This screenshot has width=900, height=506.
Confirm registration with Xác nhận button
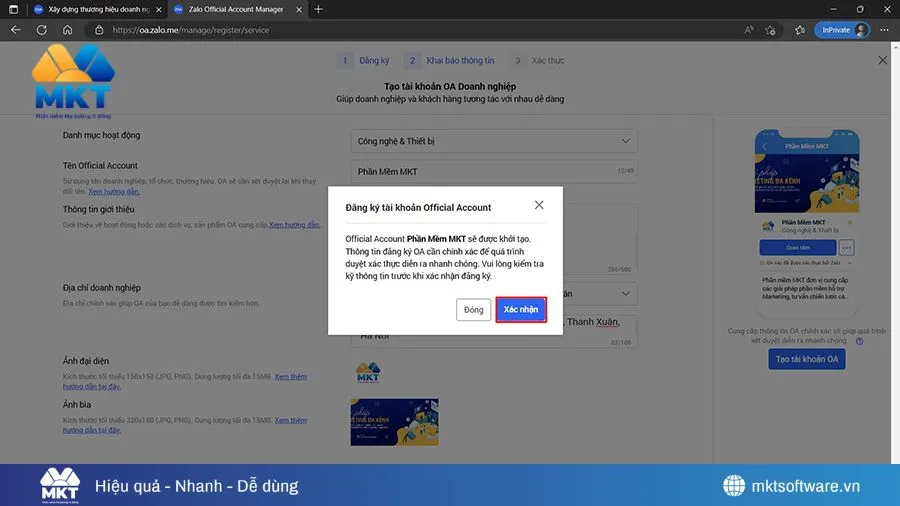tap(521, 309)
